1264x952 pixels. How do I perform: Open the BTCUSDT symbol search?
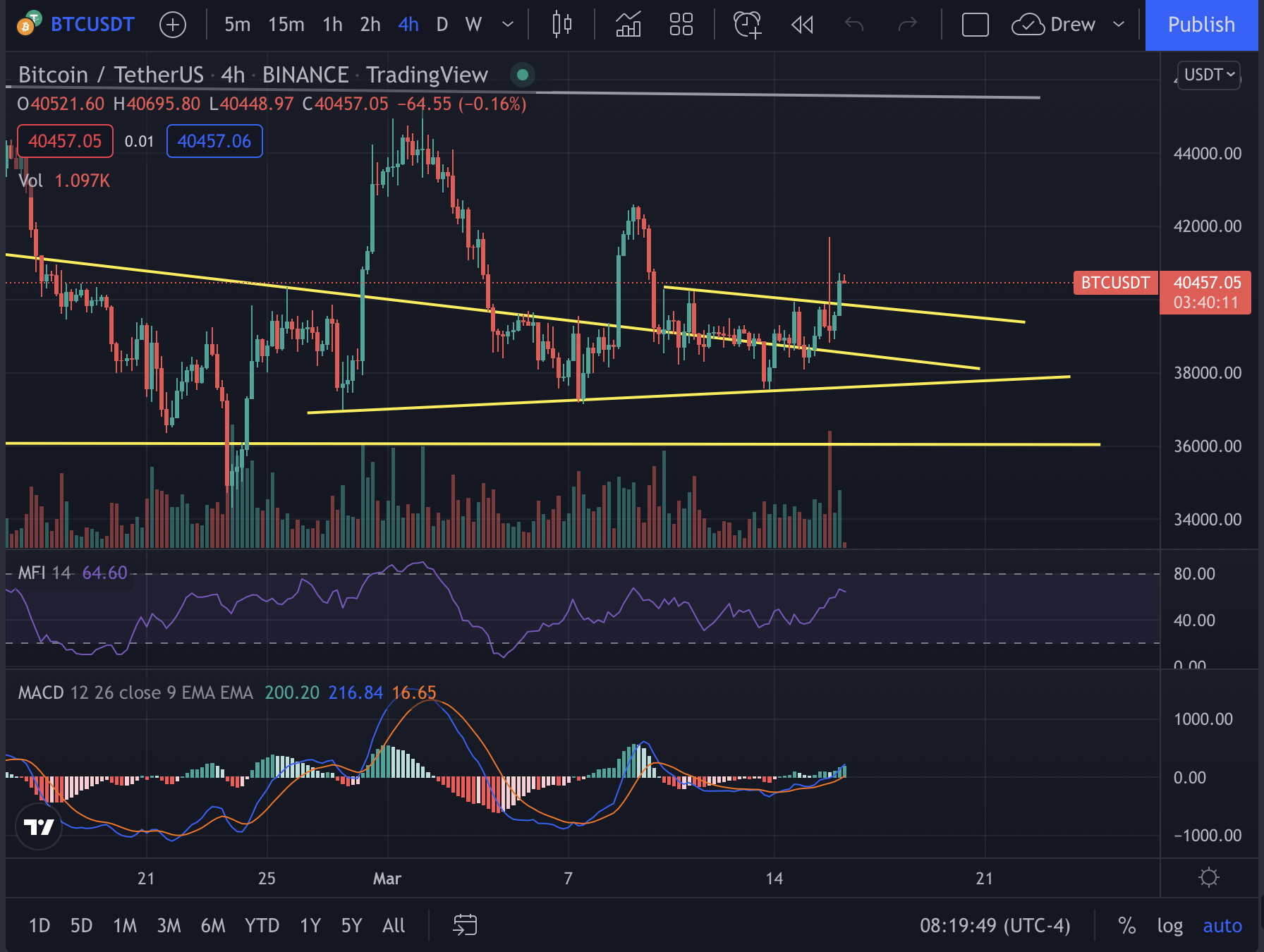(92, 25)
